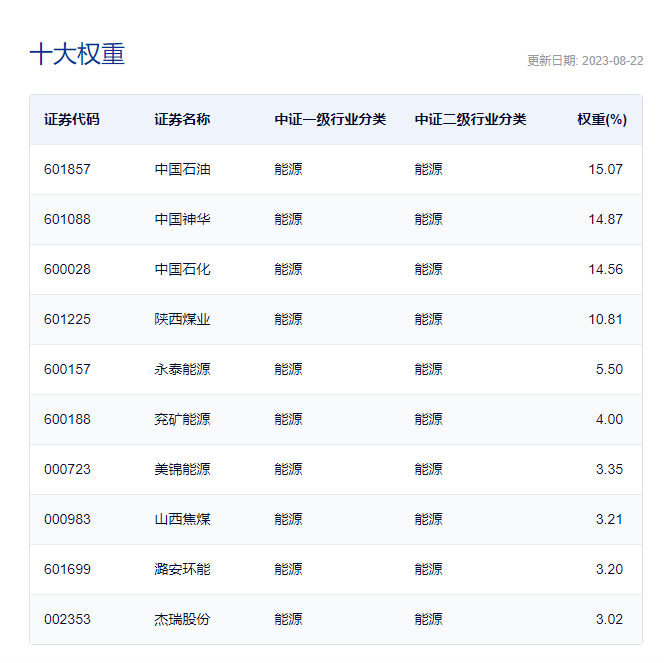Image resolution: width=669 pixels, height=663 pixels.
Task: Click the 美锦能源 entry
Action: [x=182, y=469]
